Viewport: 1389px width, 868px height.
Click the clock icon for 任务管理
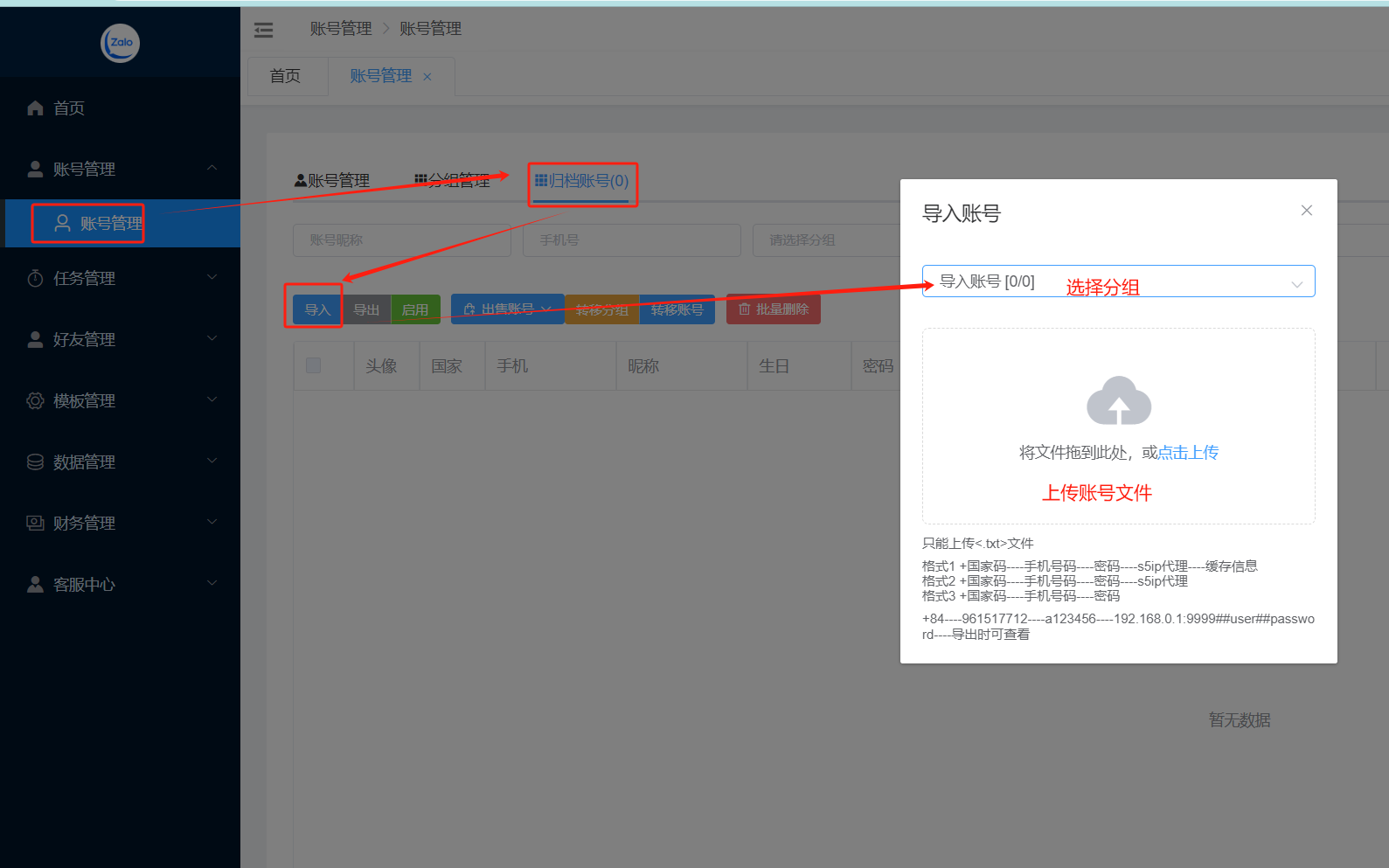[35, 279]
